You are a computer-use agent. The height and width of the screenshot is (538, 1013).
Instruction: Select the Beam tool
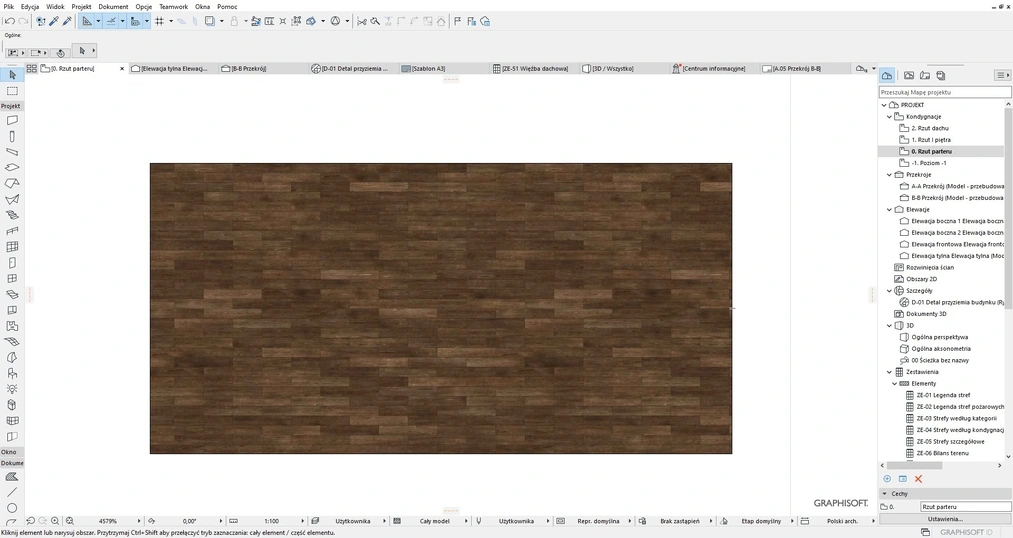[x=12, y=152]
